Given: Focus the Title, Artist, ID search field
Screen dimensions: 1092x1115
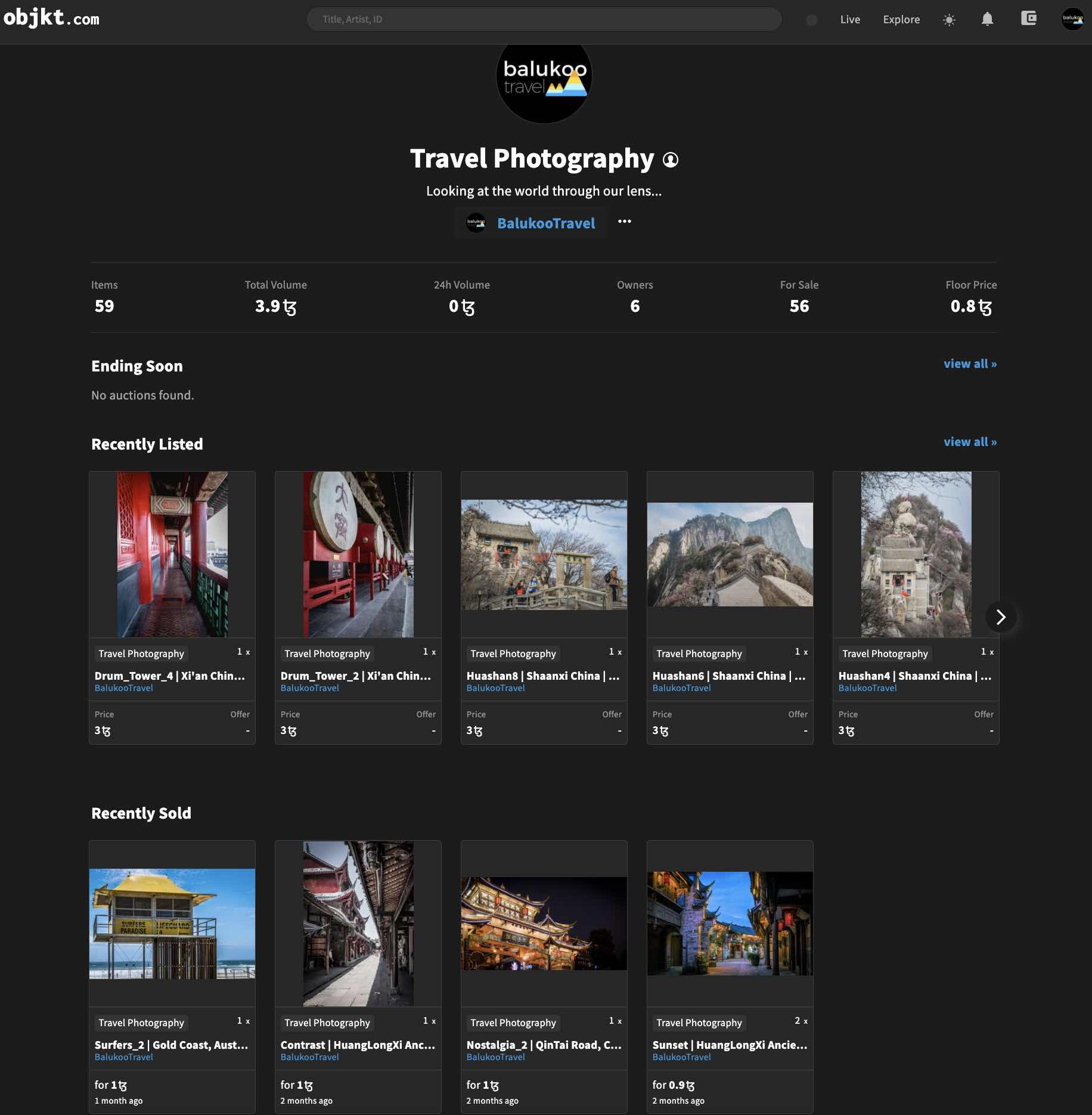Looking at the screenshot, I should point(544,20).
